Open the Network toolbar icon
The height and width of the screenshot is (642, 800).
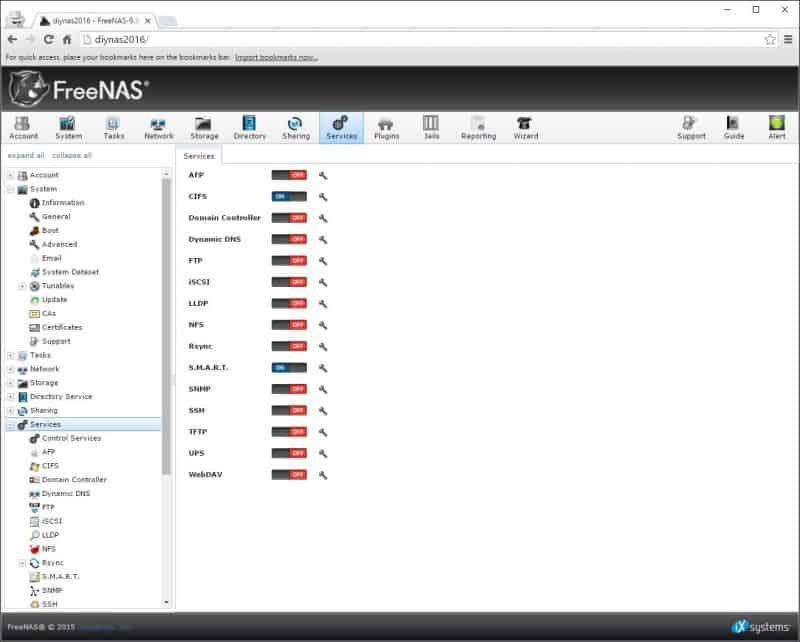[x=159, y=128]
